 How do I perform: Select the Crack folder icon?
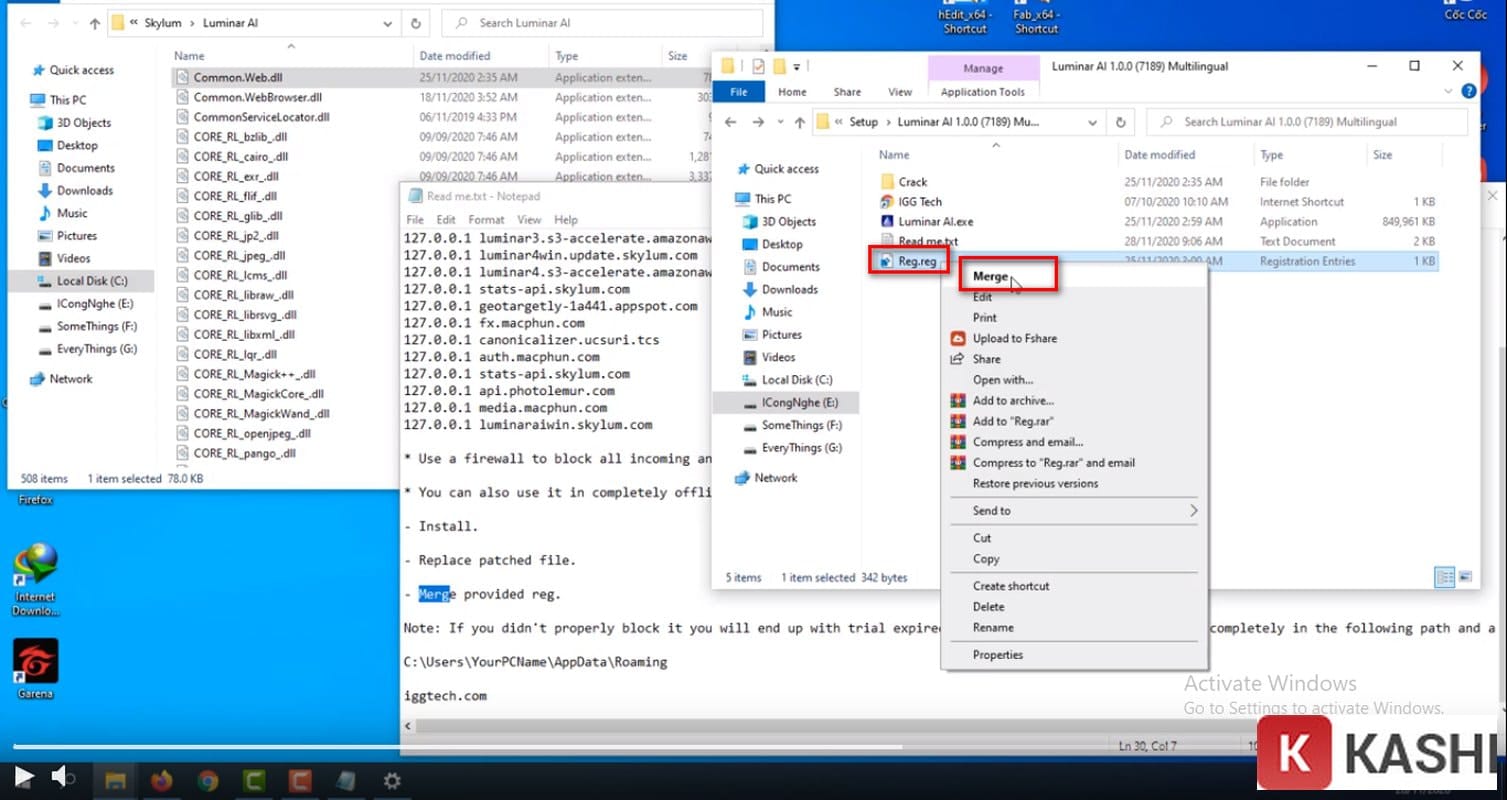pyautogui.click(x=887, y=182)
